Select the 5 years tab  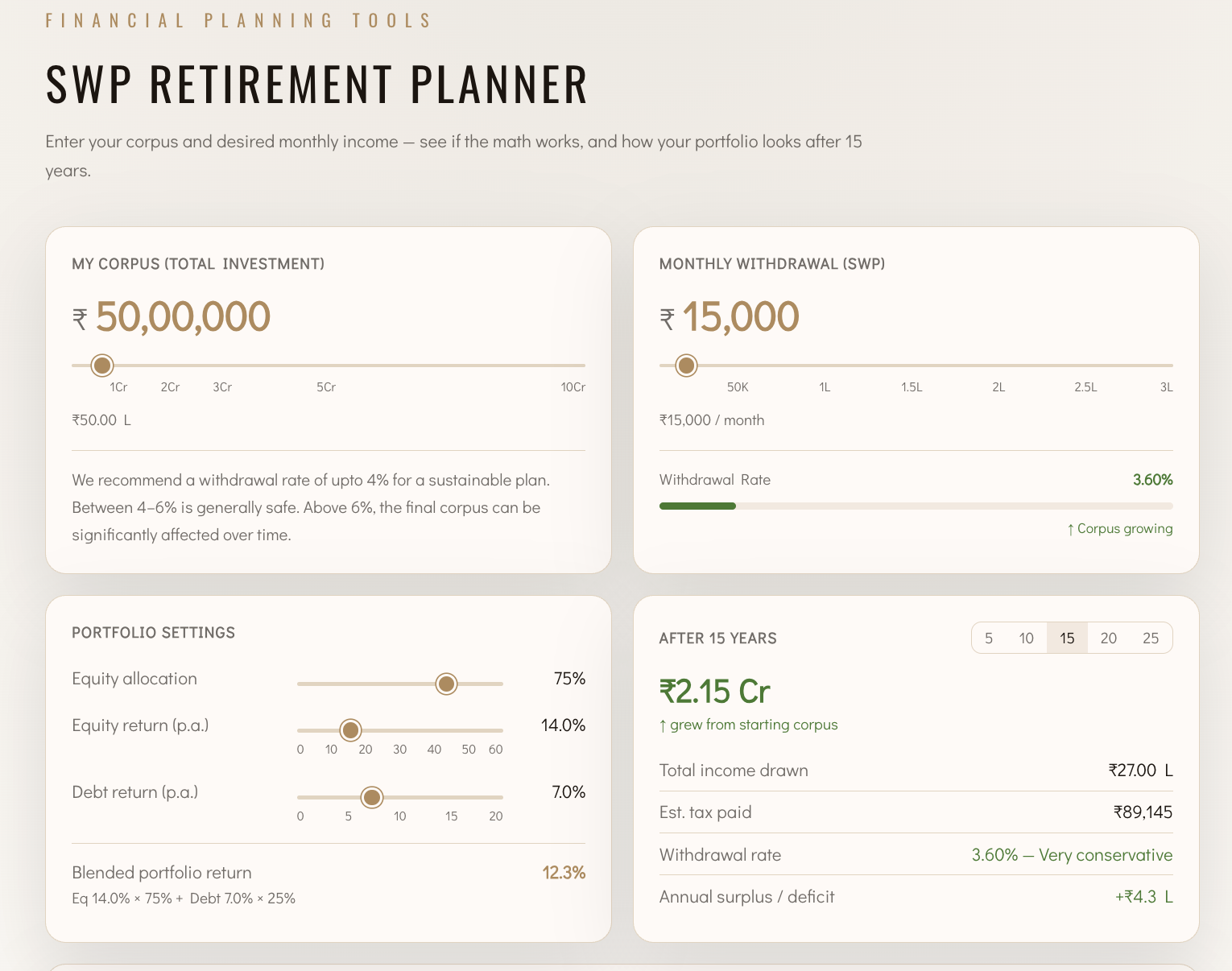pos(989,638)
